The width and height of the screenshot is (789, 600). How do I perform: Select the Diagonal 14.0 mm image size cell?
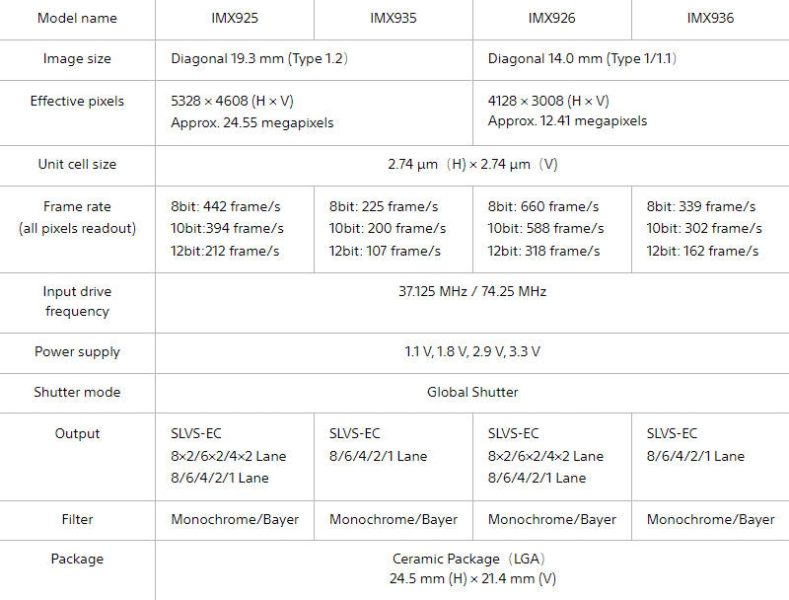[x=582, y=59]
